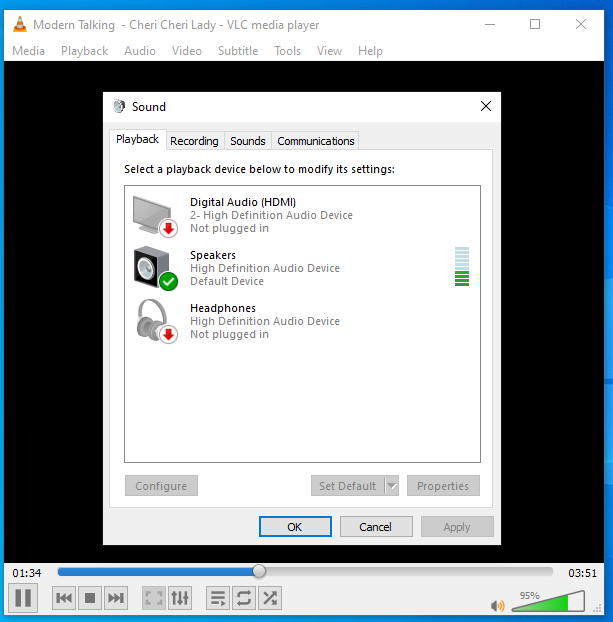Close the VLC media player window

(581, 24)
